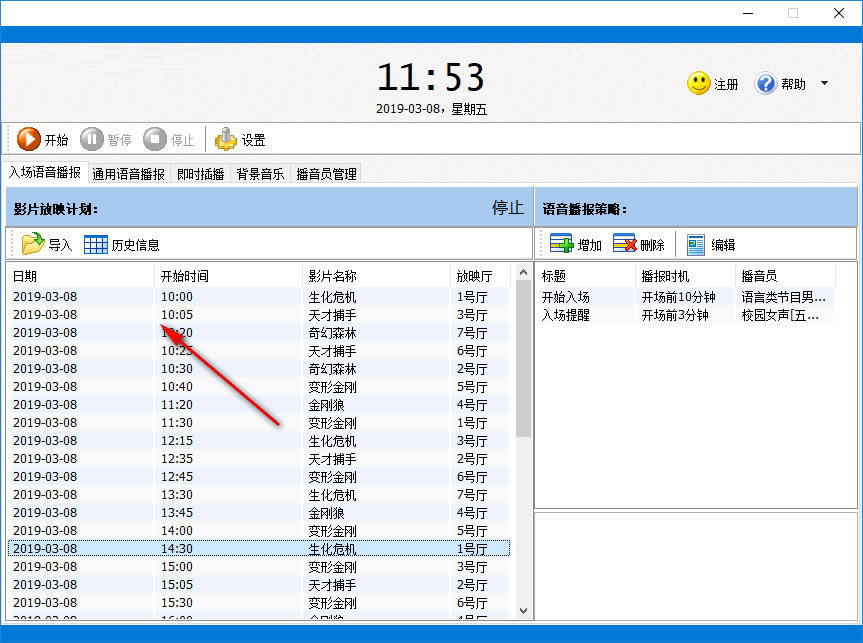Screen dimensions: 863x643
Task: Open Help via the question mark icon
Action: click(x=766, y=84)
